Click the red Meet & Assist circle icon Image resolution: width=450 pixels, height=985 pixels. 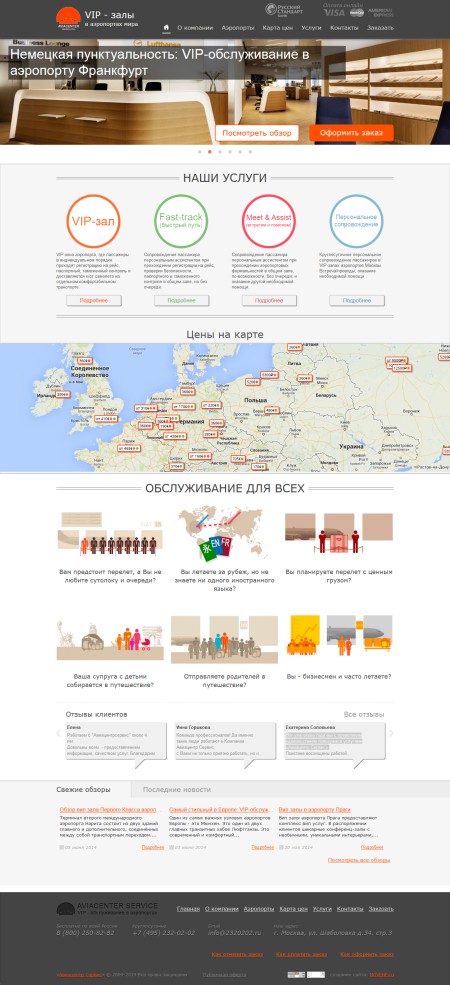tap(268, 221)
